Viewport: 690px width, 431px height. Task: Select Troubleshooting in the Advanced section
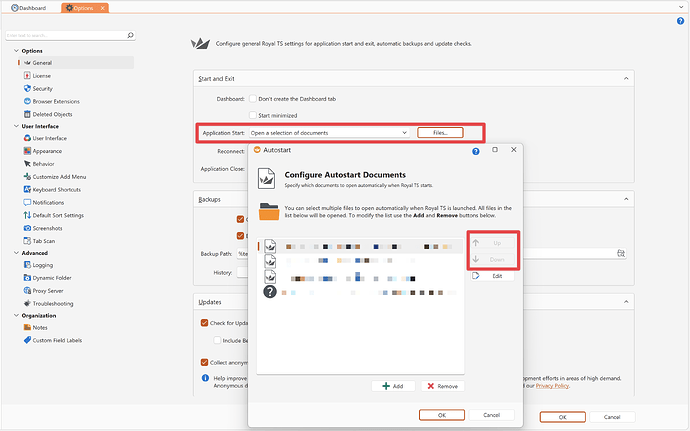click(54, 303)
